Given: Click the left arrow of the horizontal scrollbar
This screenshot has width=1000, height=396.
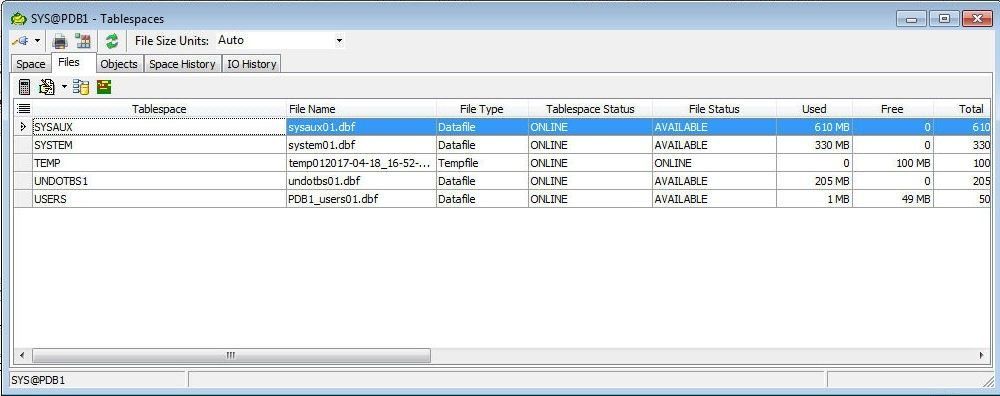Looking at the screenshot, I should point(22,355).
